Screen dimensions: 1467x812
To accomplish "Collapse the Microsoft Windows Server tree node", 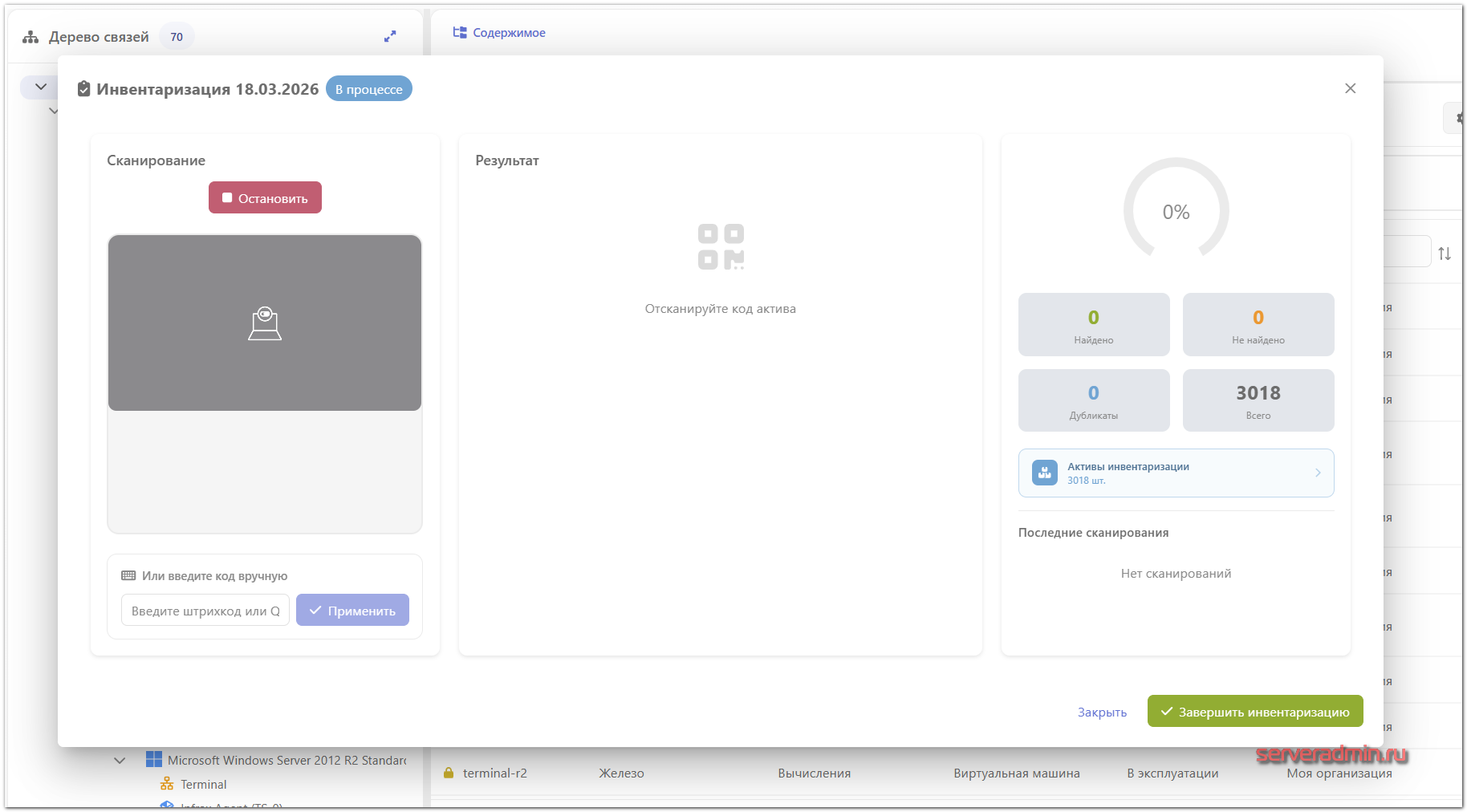I will [x=120, y=760].
